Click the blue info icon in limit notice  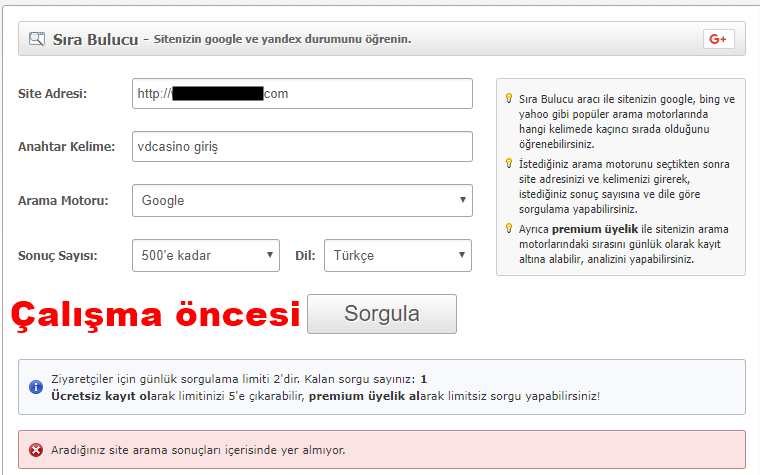(x=35, y=387)
